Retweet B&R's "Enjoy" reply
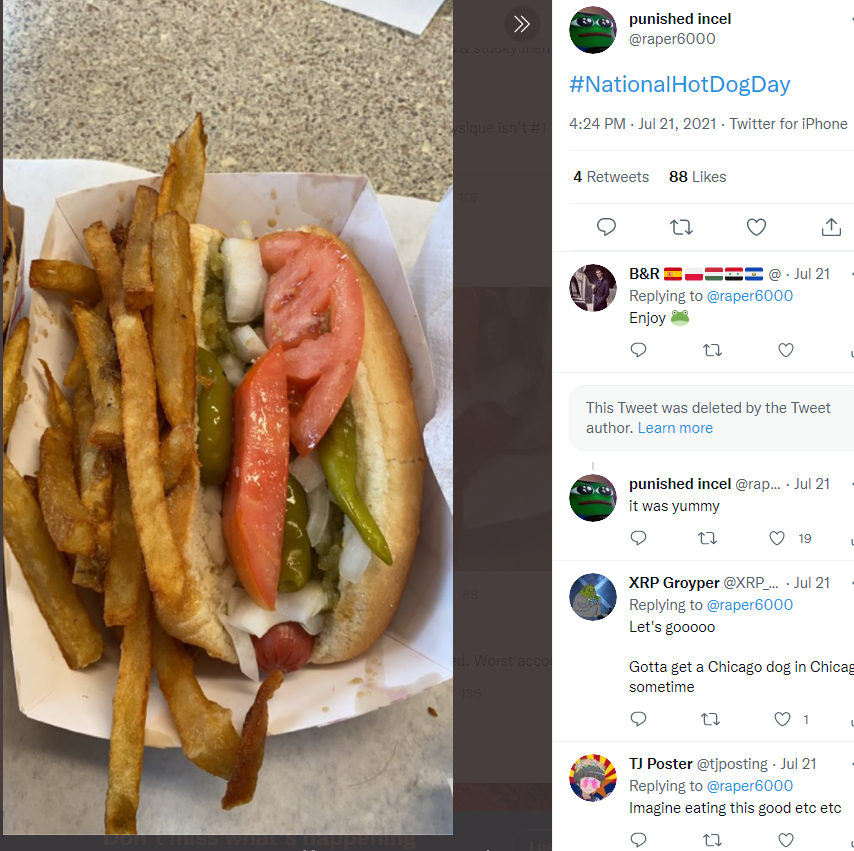 (712, 350)
